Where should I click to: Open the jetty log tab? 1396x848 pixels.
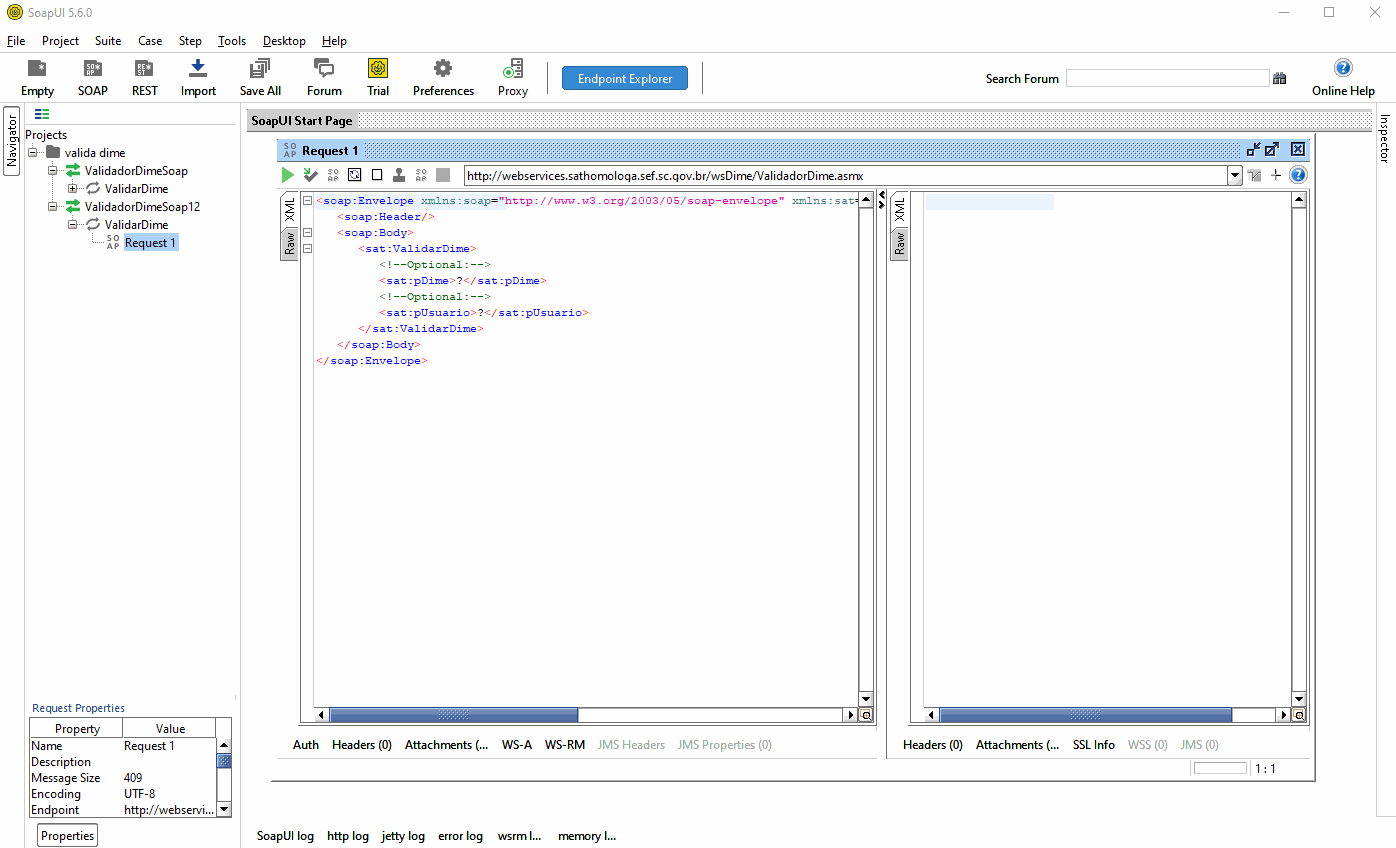[403, 836]
